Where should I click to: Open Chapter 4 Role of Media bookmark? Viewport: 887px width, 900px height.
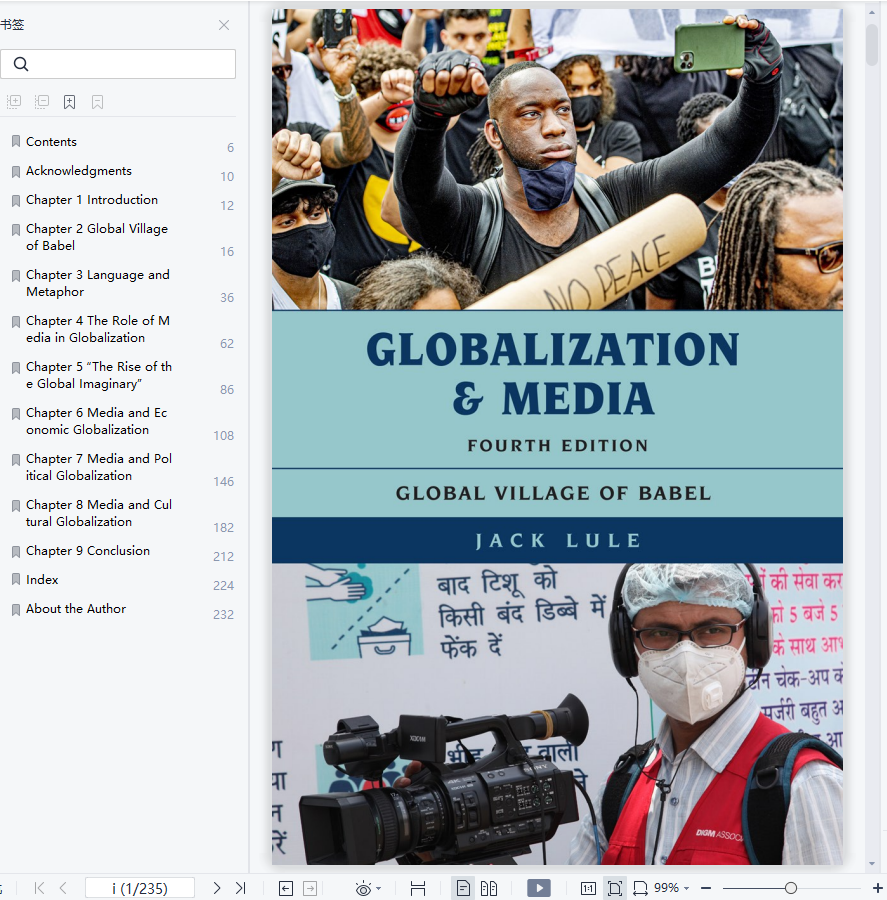98,329
